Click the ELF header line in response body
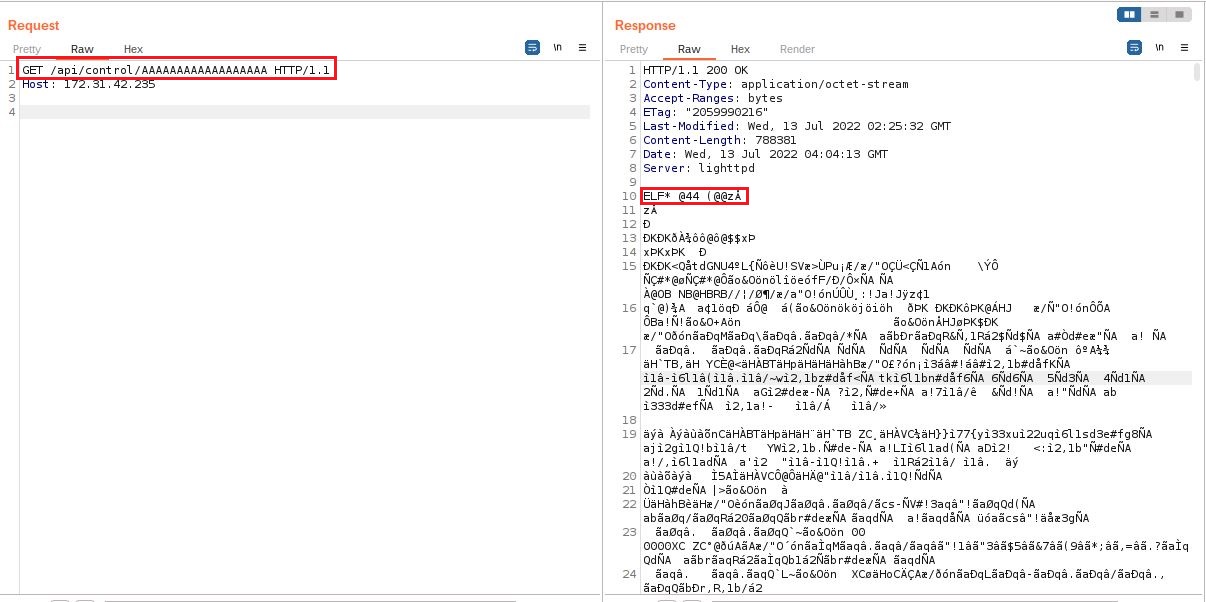The width and height of the screenshot is (1206, 602). click(695, 196)
